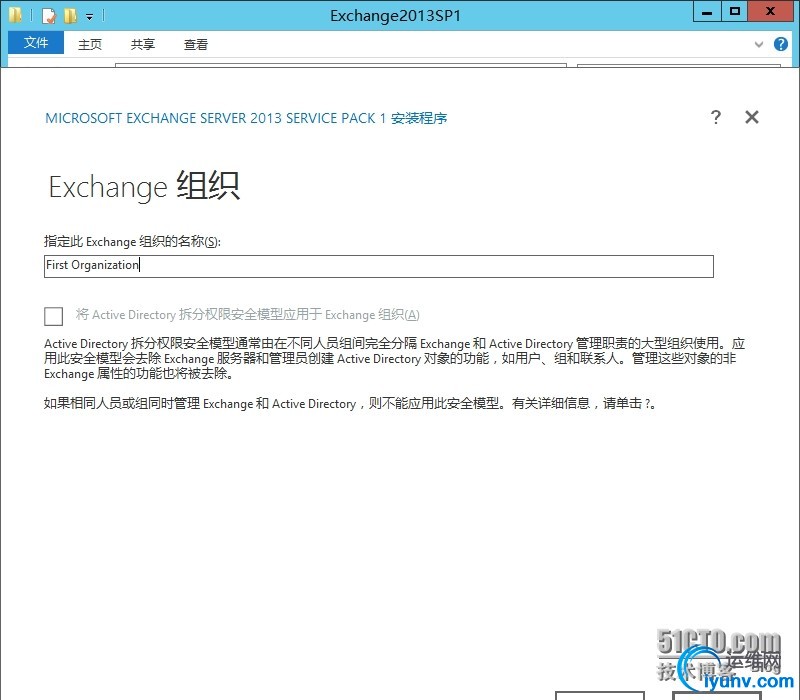Open the 文件 ribbon tab
Screen dimensions: 800x700
point(36,43)
